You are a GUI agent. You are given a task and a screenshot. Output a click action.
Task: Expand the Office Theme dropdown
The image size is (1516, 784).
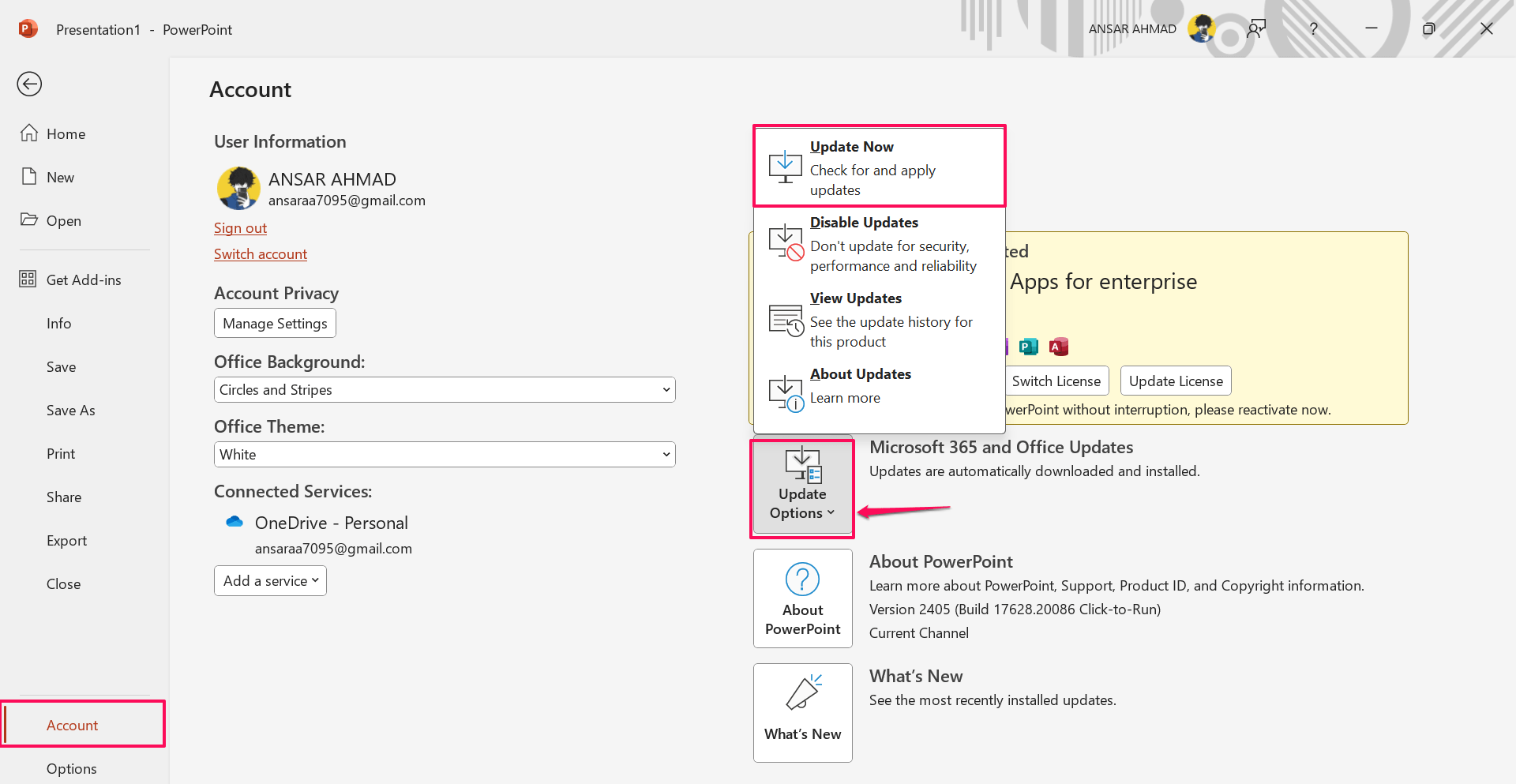coord(445,454)
